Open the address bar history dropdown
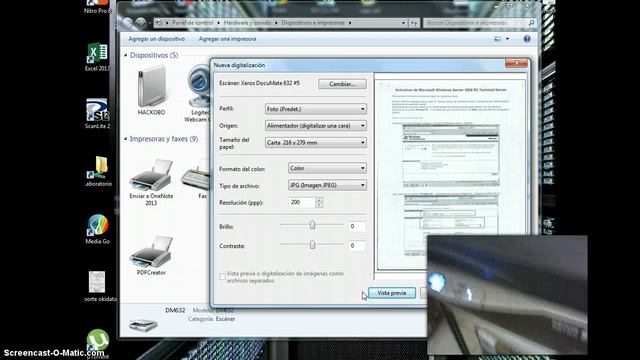This screenshot has height=360, width=640. point(403,23)
